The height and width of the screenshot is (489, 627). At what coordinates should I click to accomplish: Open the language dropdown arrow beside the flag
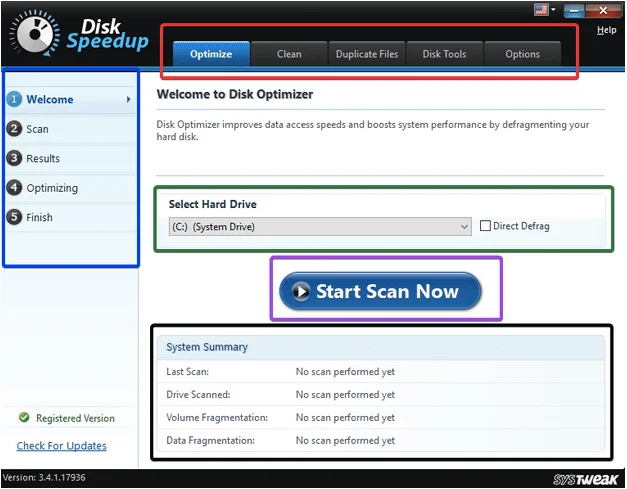tap(553, 9)
